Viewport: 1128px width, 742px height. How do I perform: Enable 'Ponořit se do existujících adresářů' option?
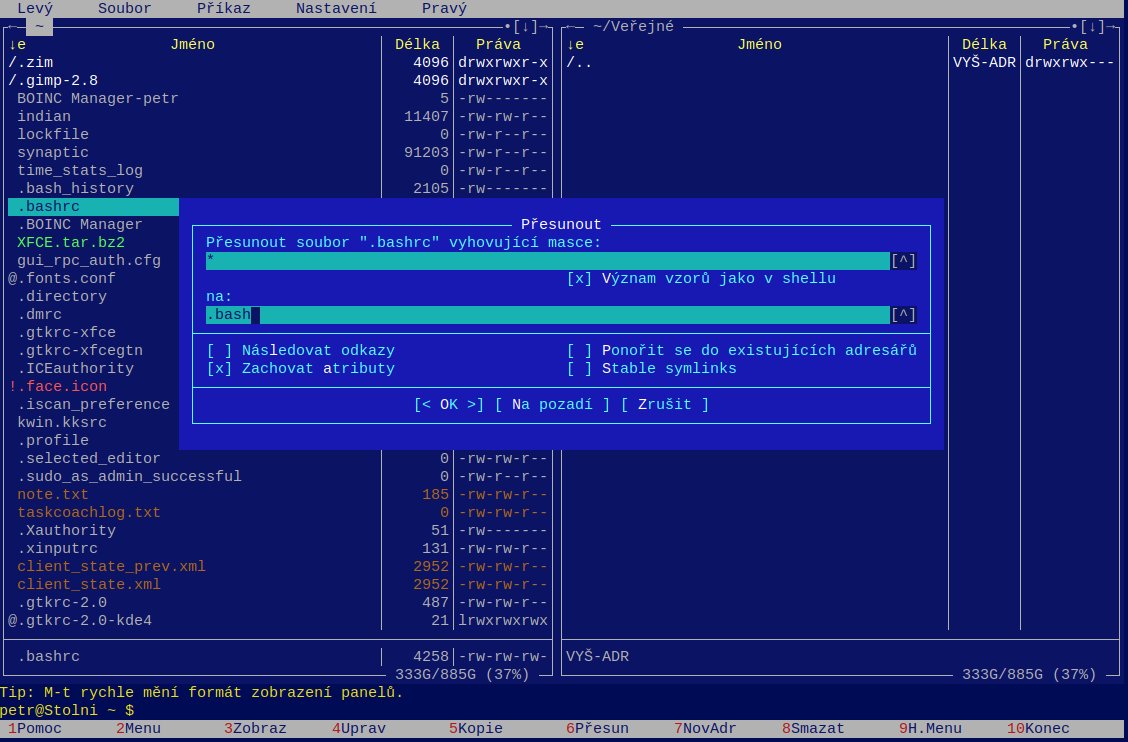[580, 351]
